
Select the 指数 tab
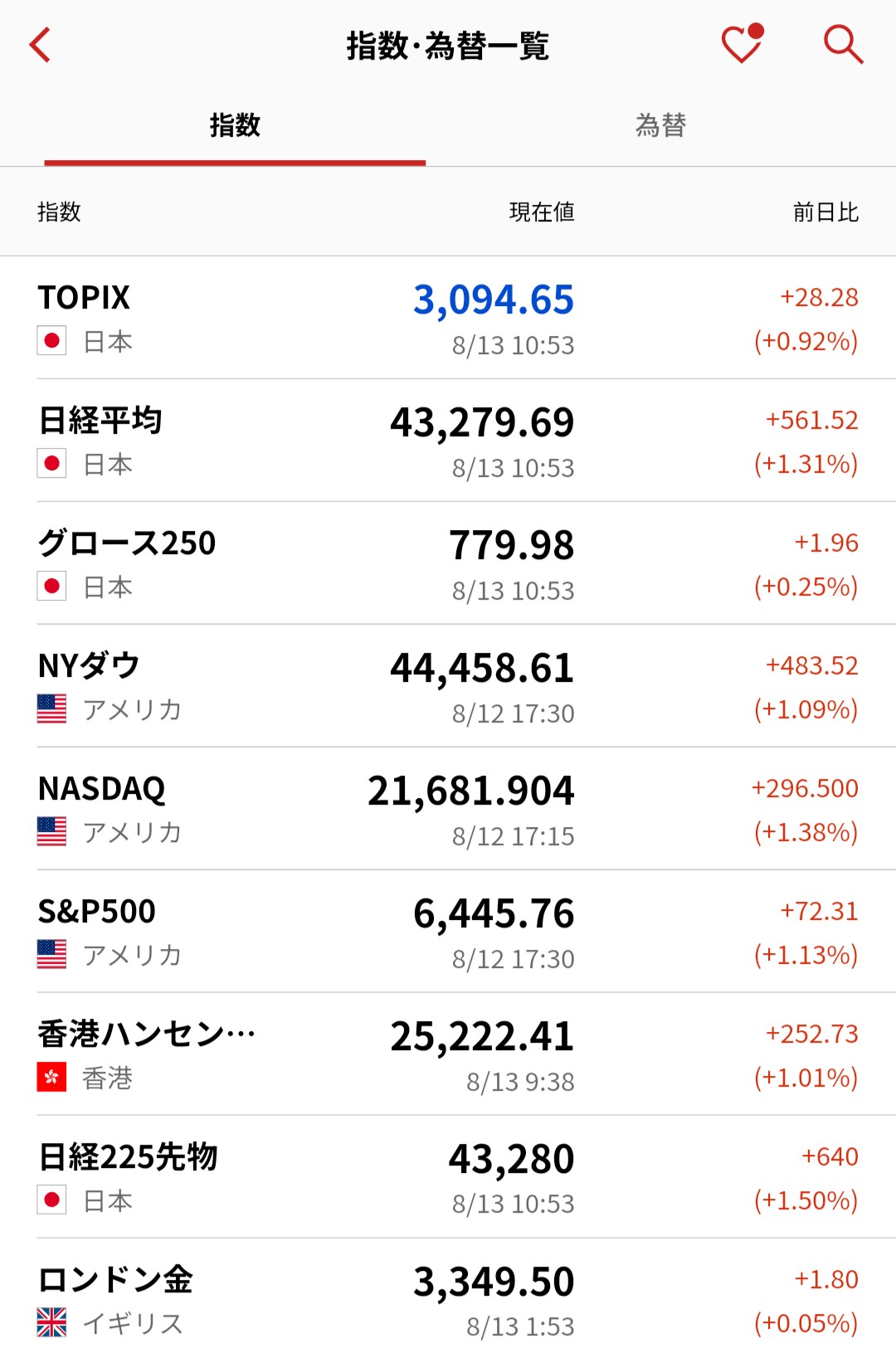235,126
